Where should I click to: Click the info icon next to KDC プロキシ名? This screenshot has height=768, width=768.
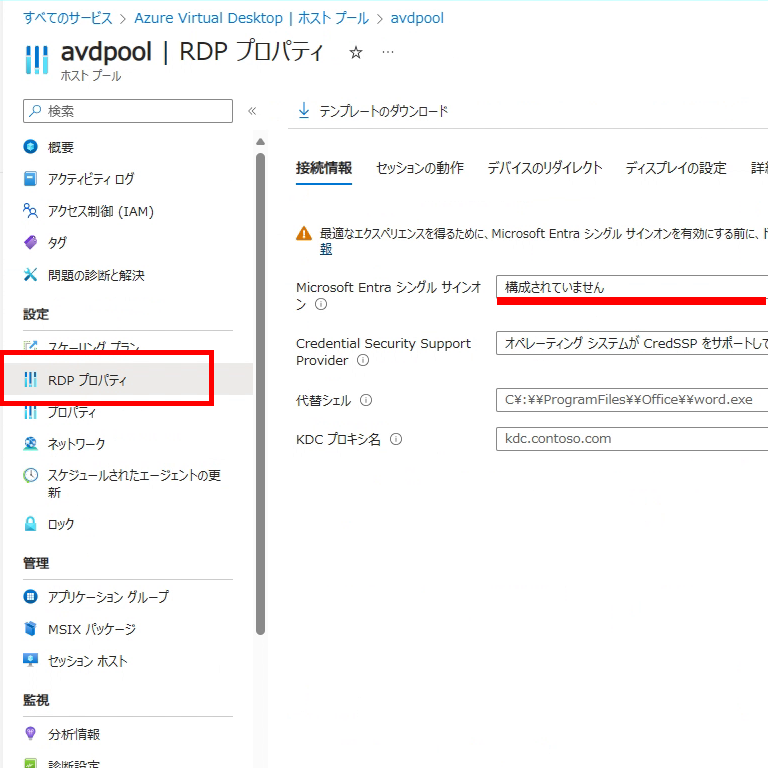click(396, 439)
